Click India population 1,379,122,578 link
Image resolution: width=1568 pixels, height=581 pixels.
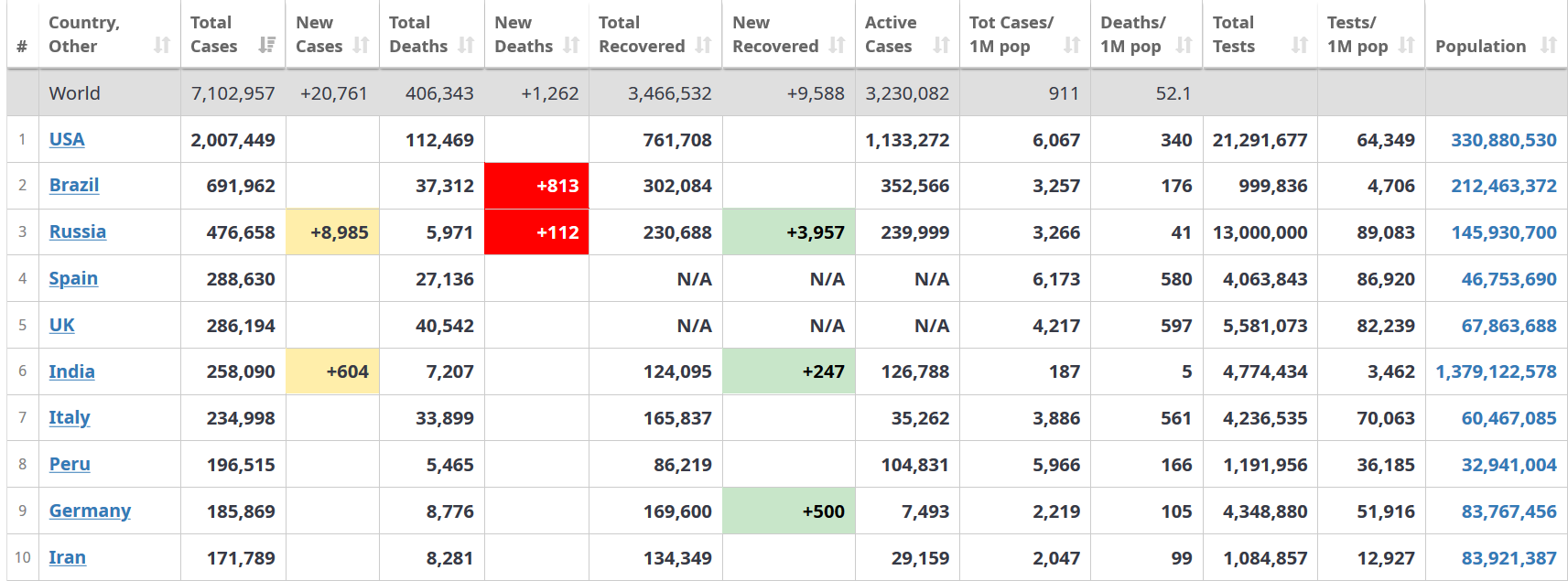(x=1497, y=371)
